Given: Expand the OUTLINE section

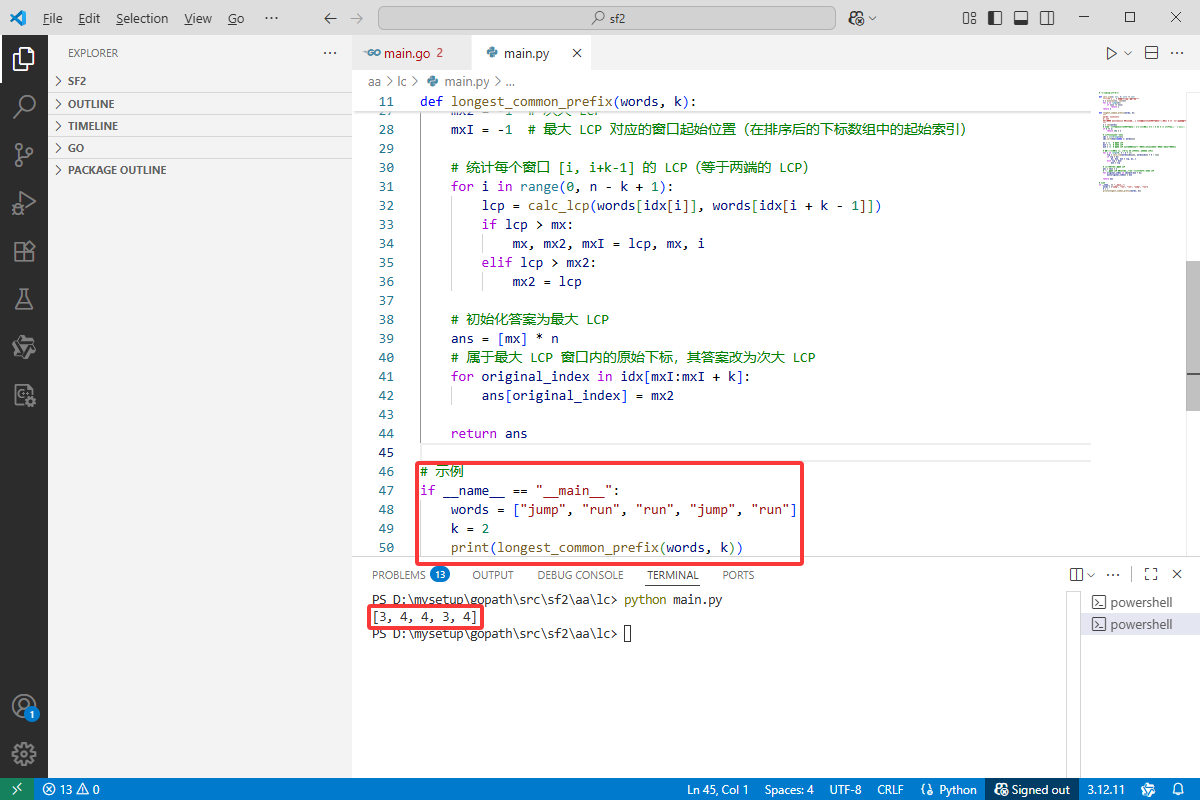Looking at the screenshot, I should coord(198,104).
